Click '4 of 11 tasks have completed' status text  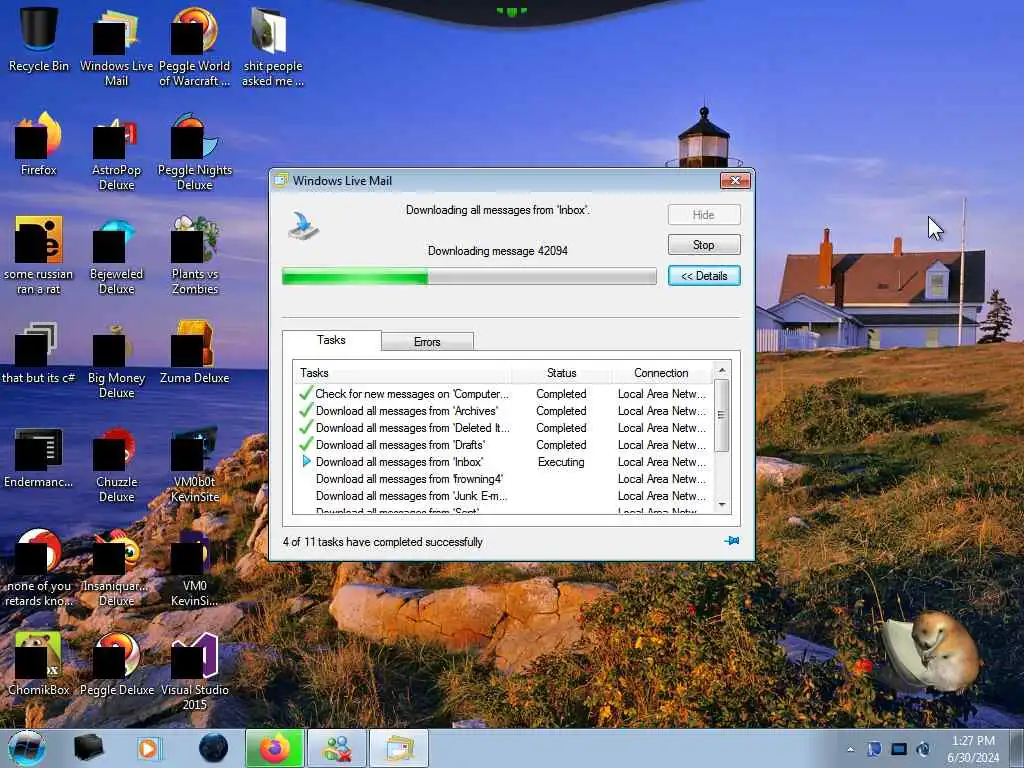coord(383,542)
